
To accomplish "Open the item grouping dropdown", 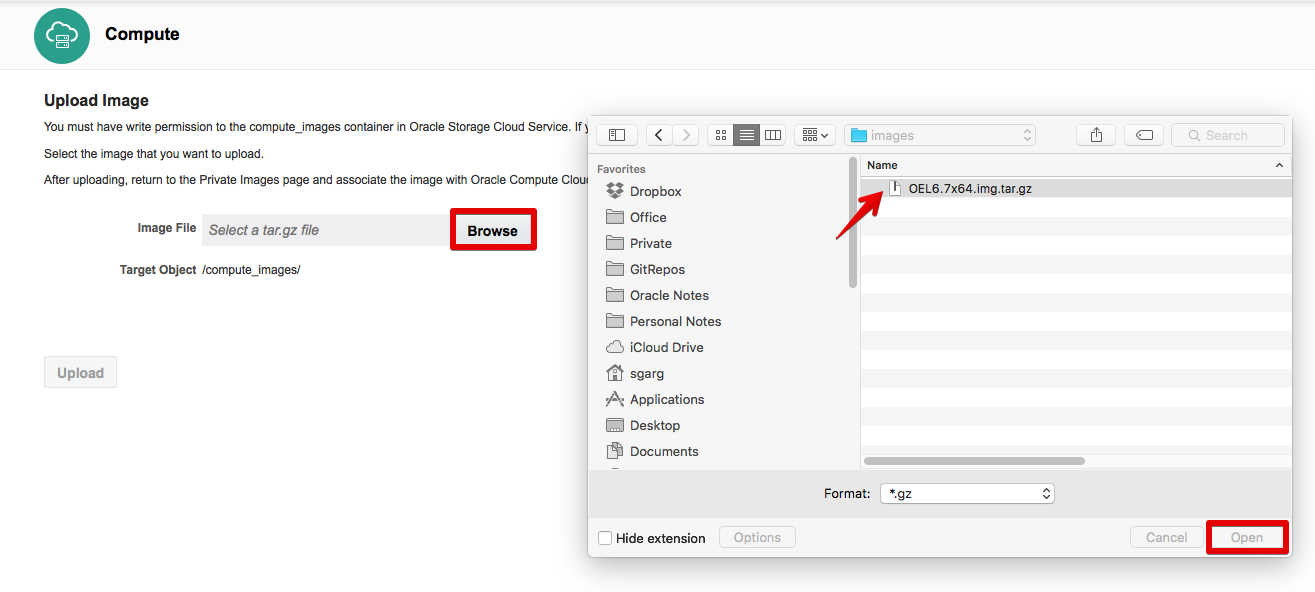I will [x=814, y=134].
